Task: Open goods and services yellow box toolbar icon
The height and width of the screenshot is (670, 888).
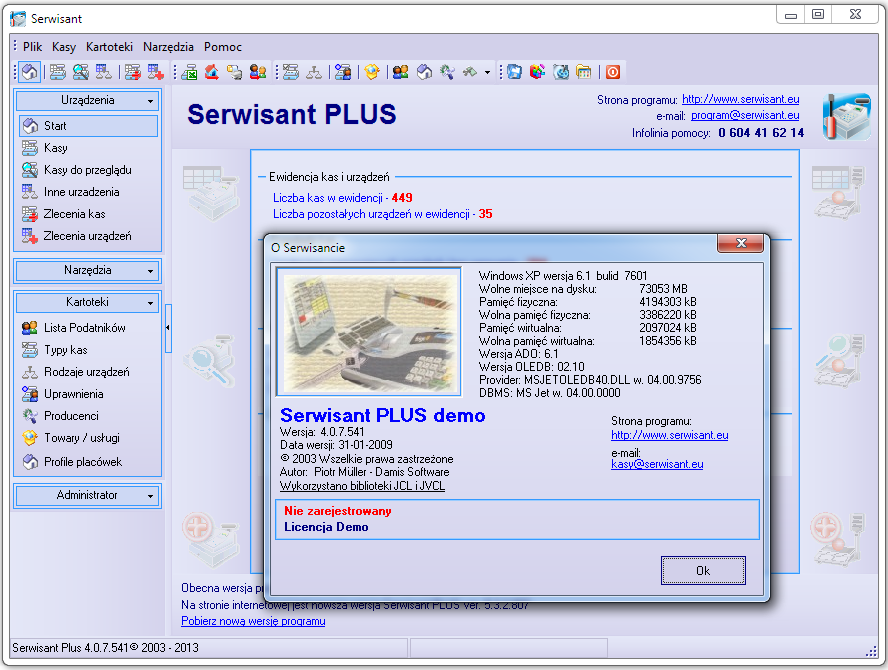Action: (372, 72)
